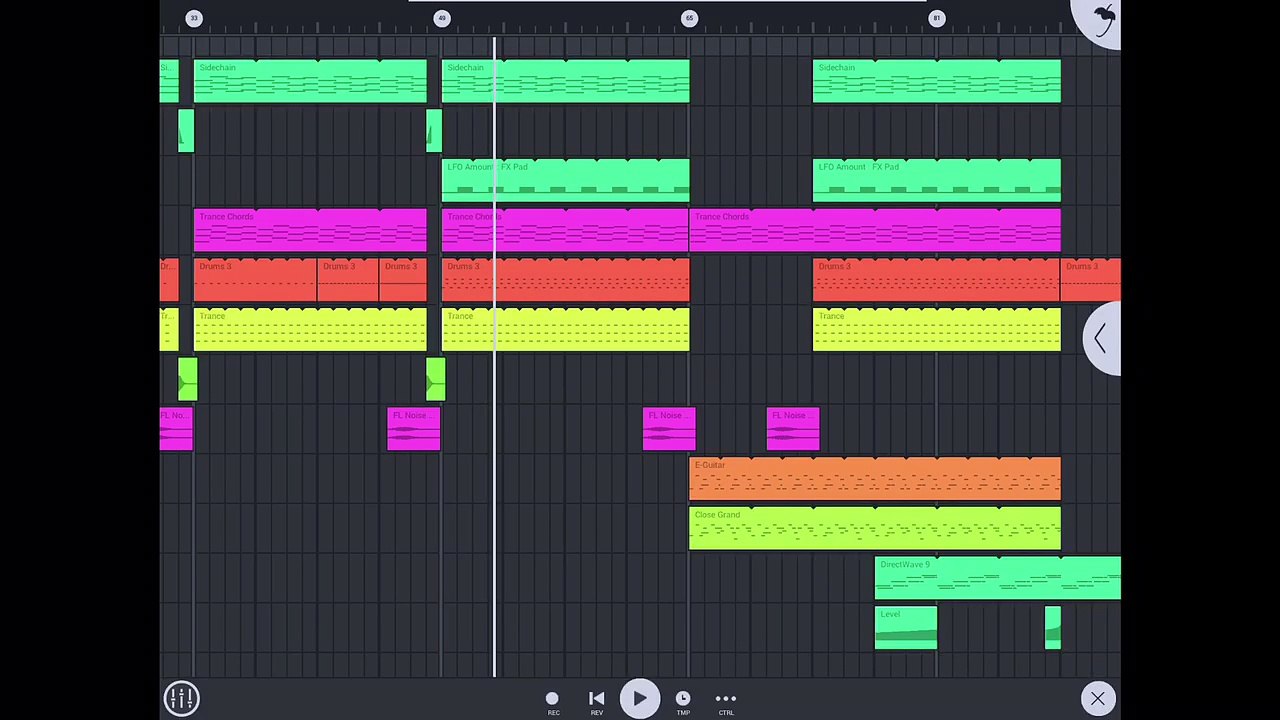Screen dimensions: 1280x720
Task: Expand the side panel chevron arrow
Action: (x=1102, y=339)
